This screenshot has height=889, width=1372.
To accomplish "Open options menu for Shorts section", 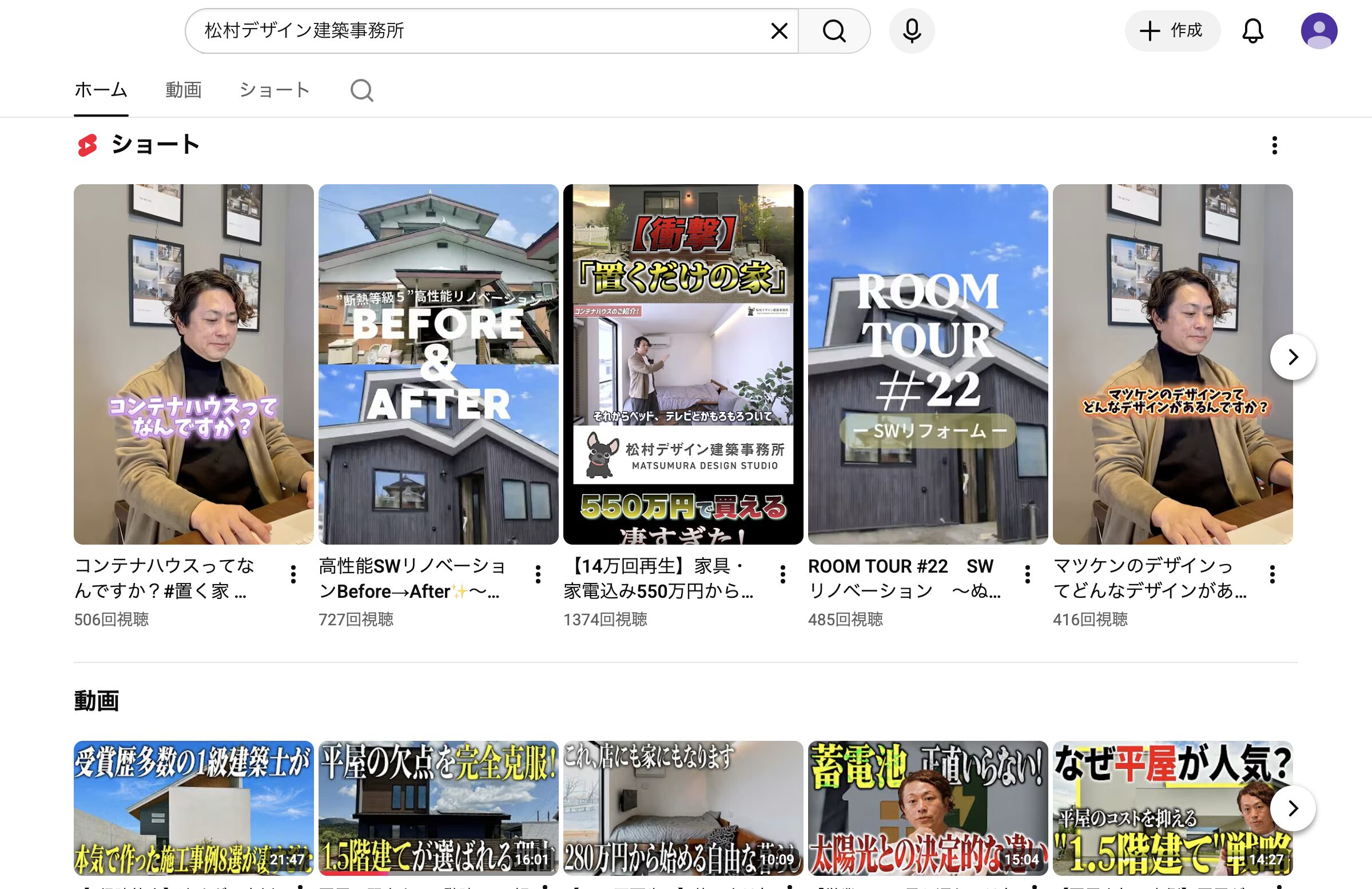I will click(x=1274, y=145).
